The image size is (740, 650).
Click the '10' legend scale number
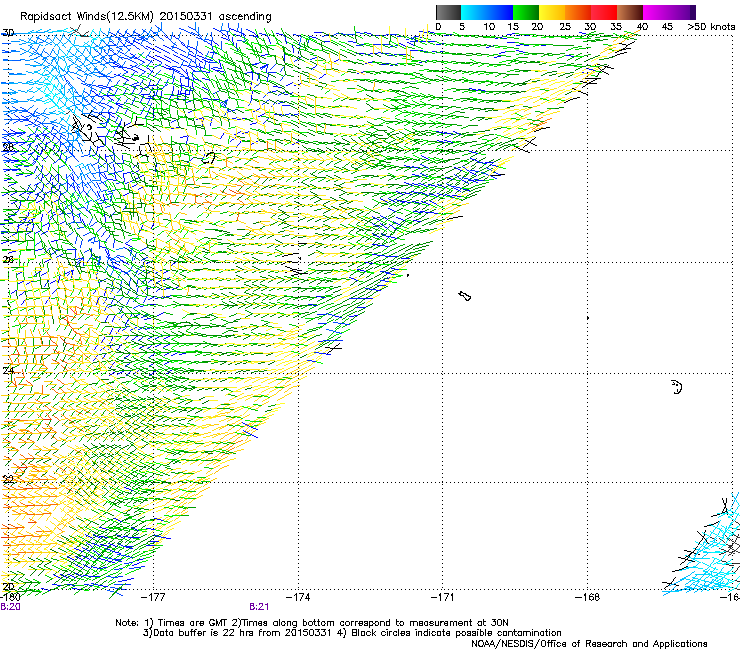click(489, 26)
